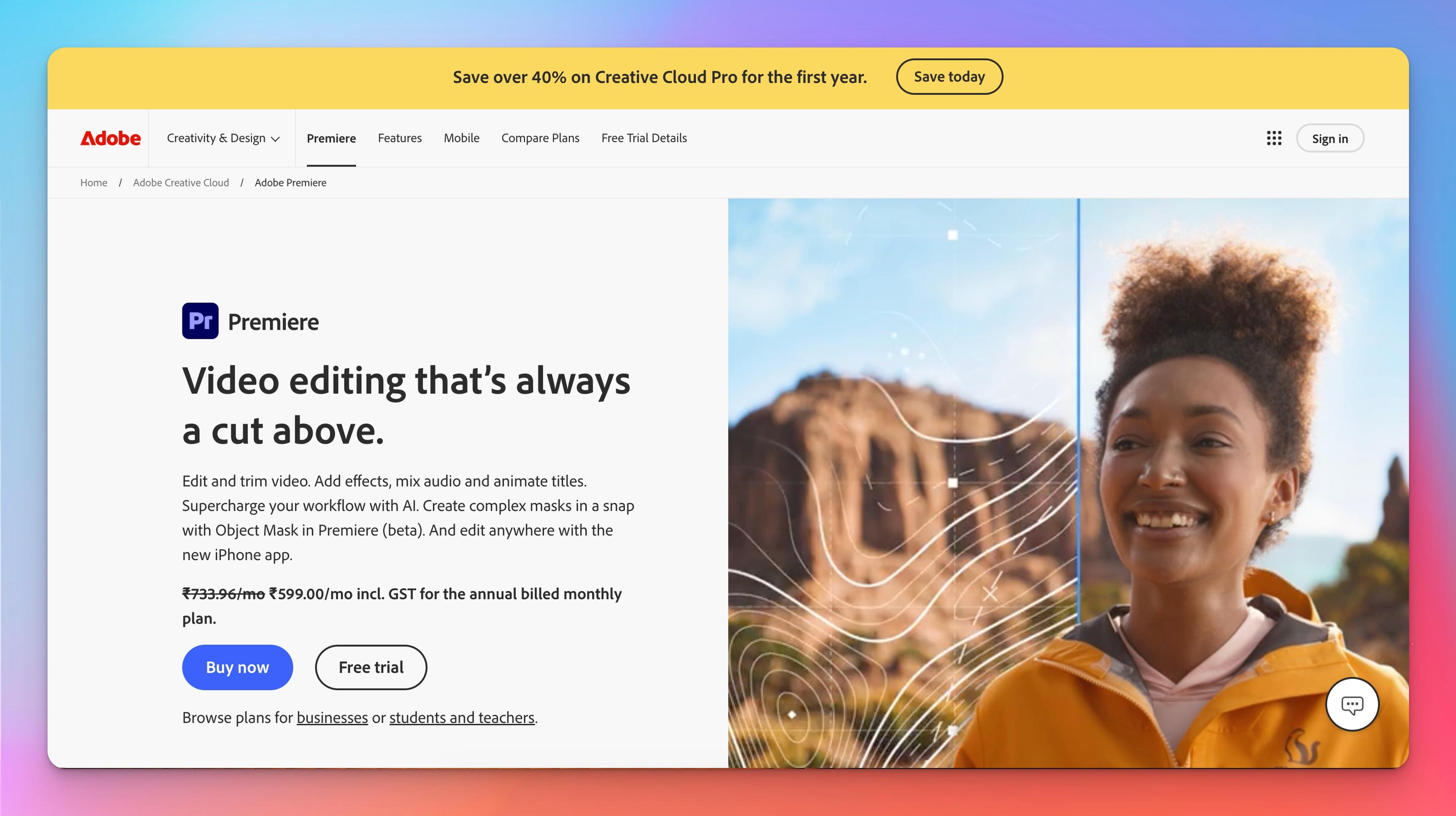
Task: Open Adobe Creative Cloud breadcrumb link
Action: click(181, 183)
